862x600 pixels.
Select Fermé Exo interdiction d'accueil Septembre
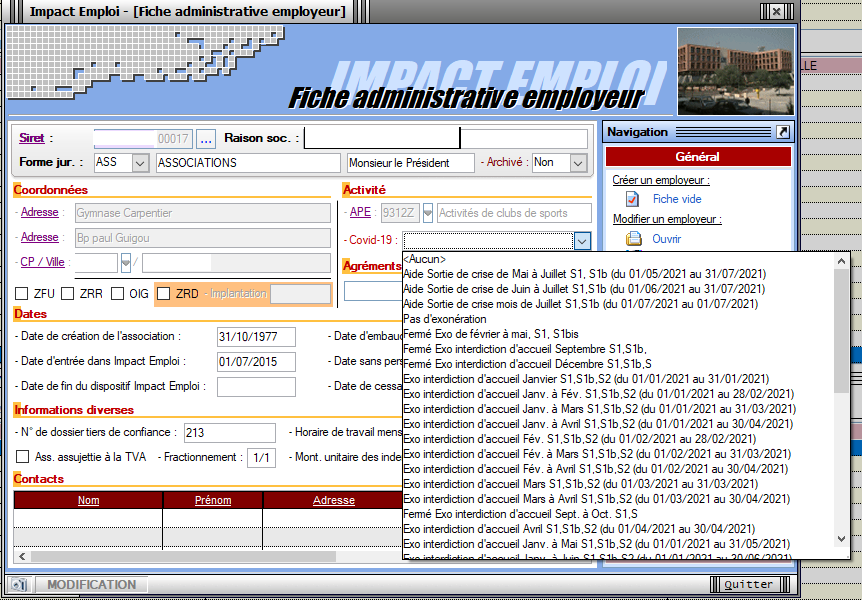pos(525,349)
